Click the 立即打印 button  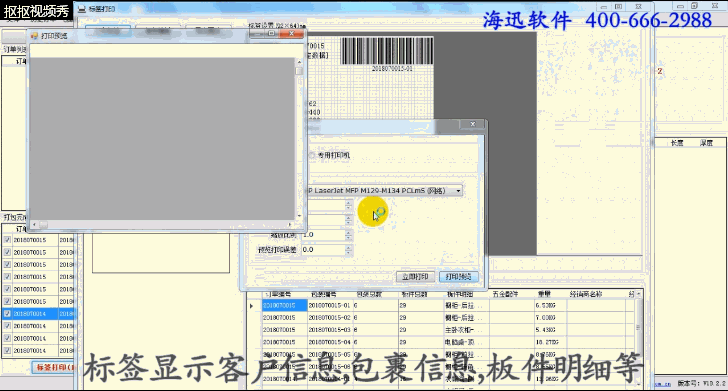pyautogui.click(x=415, y=277)
